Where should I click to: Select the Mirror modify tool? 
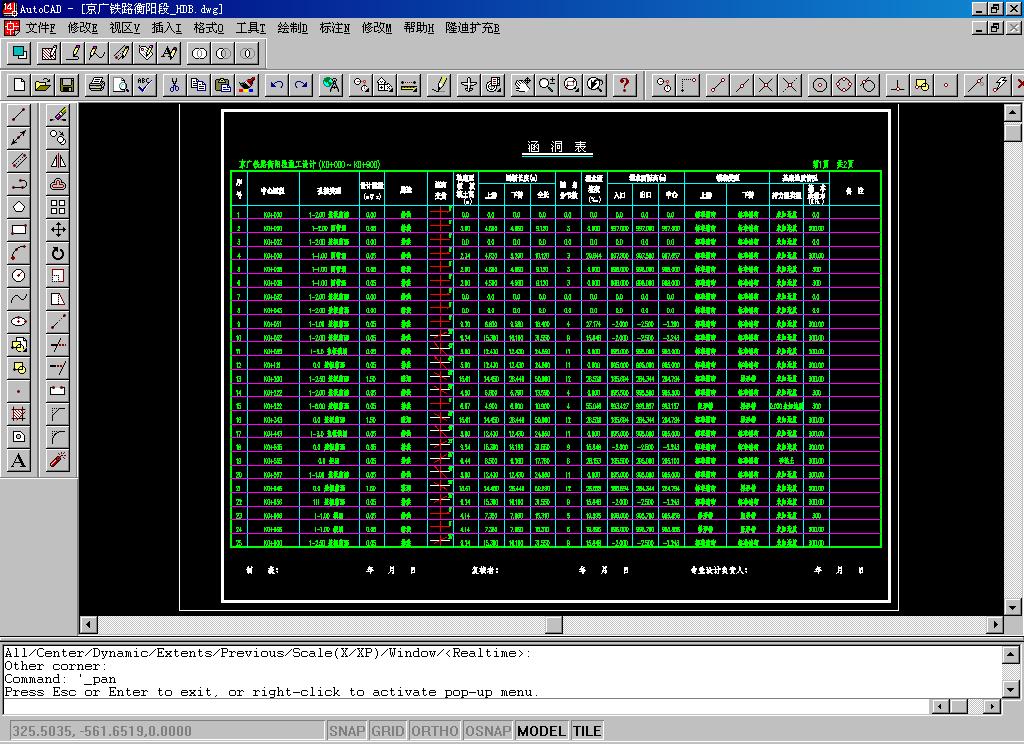click(58, 161)
